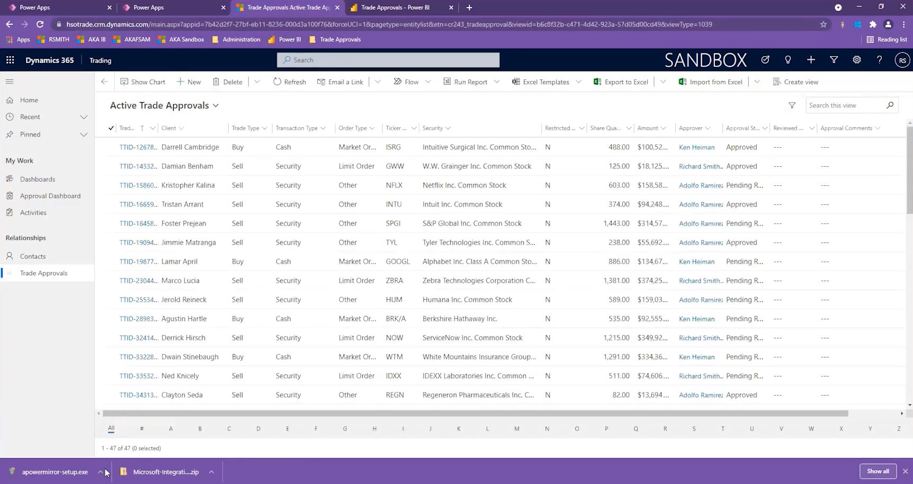
Task: Click New to create a trade approval
Action: [189, 82]
